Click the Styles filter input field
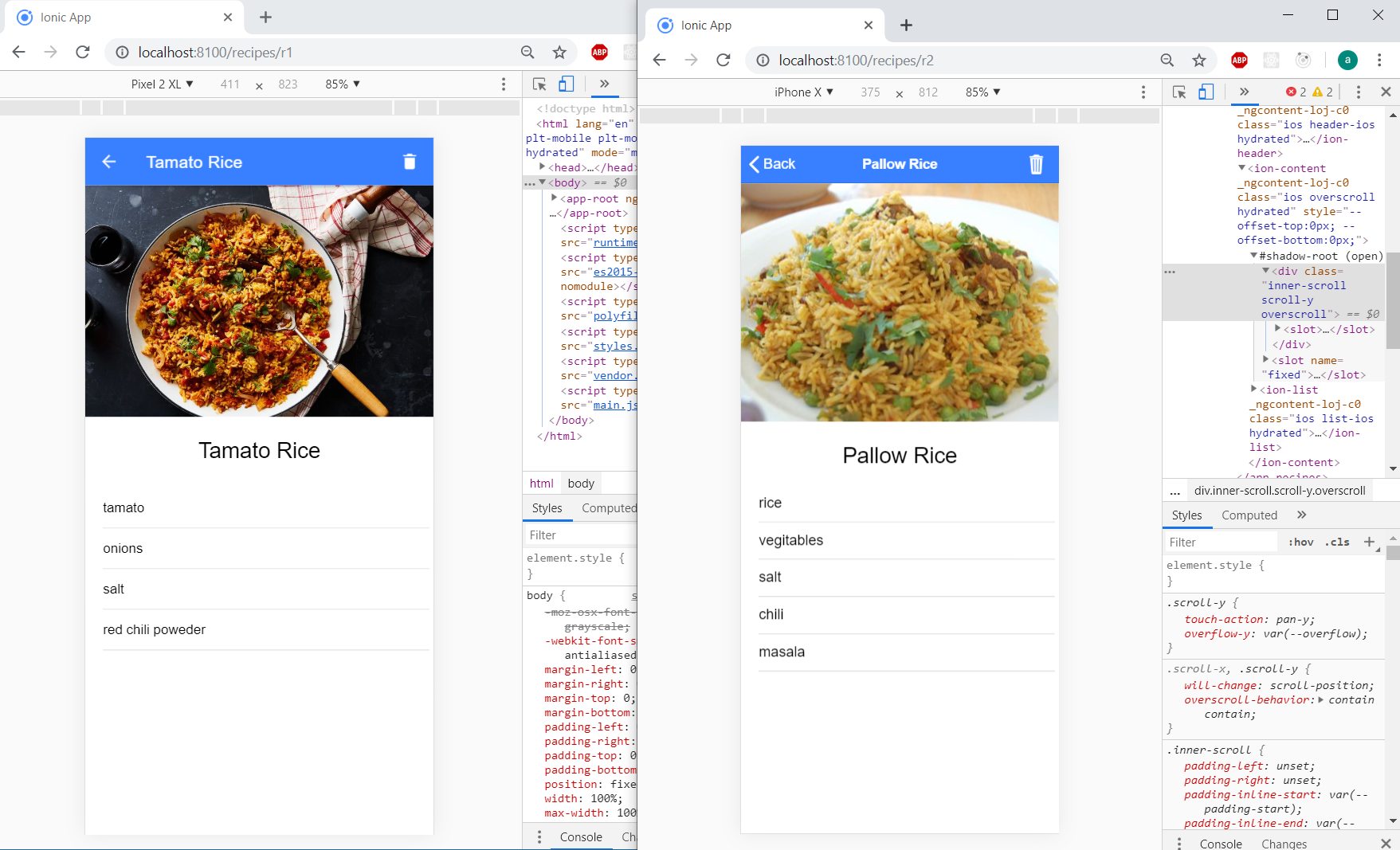This screenshot has height=850, width=1400. click(1219, 542)
